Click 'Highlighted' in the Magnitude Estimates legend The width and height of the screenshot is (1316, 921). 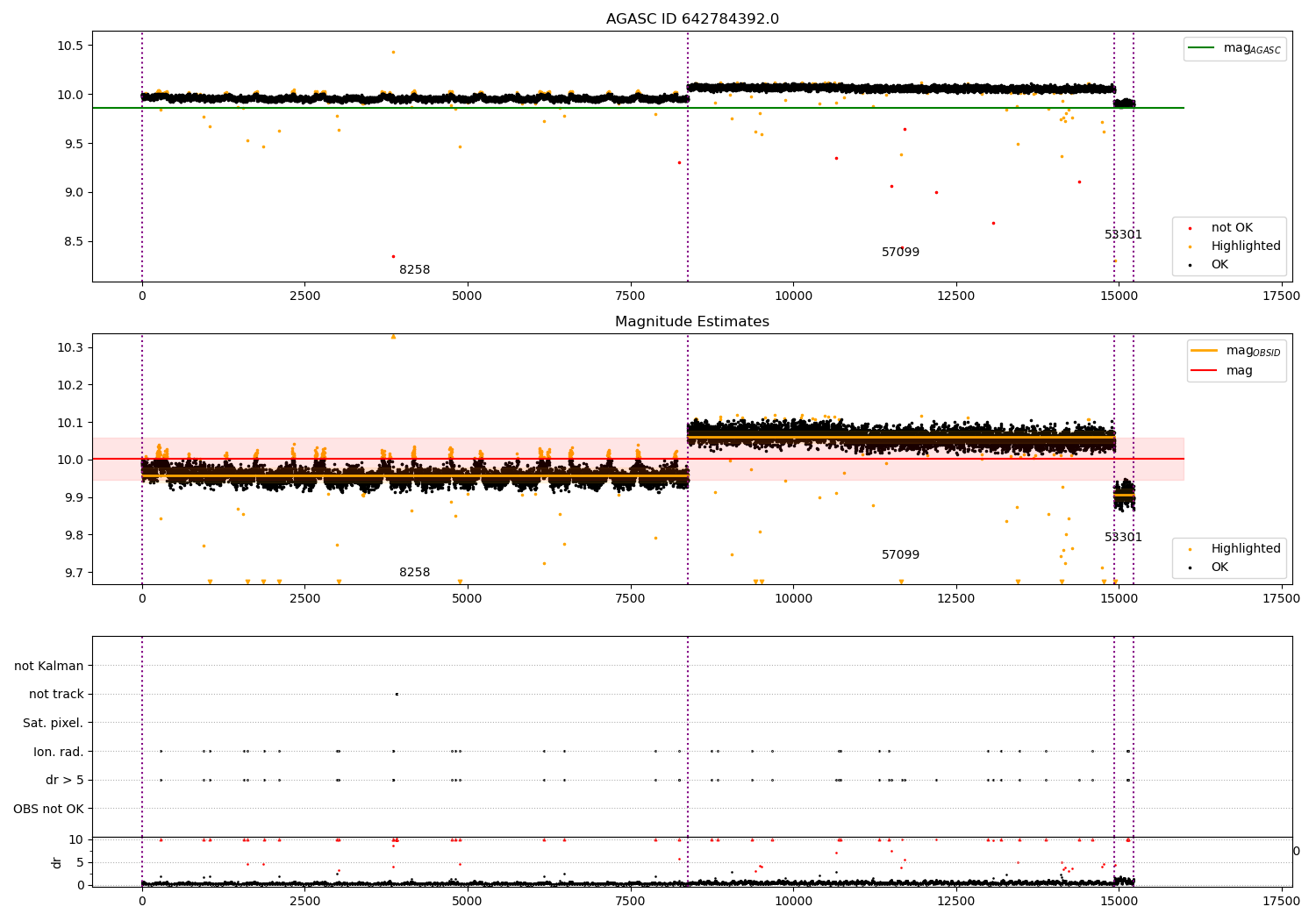(x=1246, y=549)
